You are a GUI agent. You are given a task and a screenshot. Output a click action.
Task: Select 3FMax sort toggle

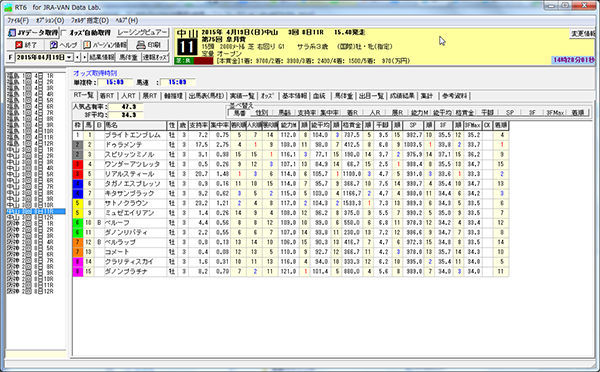click(555, 113)
